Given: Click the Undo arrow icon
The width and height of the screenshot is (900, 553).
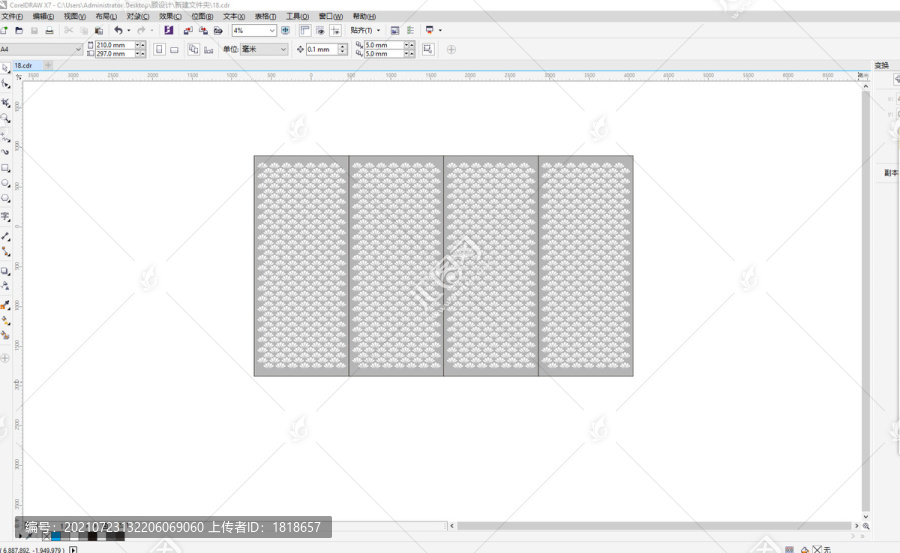Looking at the screenshot, I should tap(118, 30).
